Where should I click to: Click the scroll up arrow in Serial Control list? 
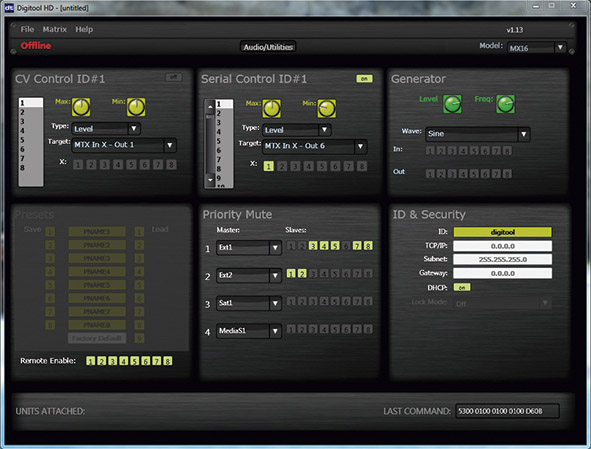(x=210, y=107)
